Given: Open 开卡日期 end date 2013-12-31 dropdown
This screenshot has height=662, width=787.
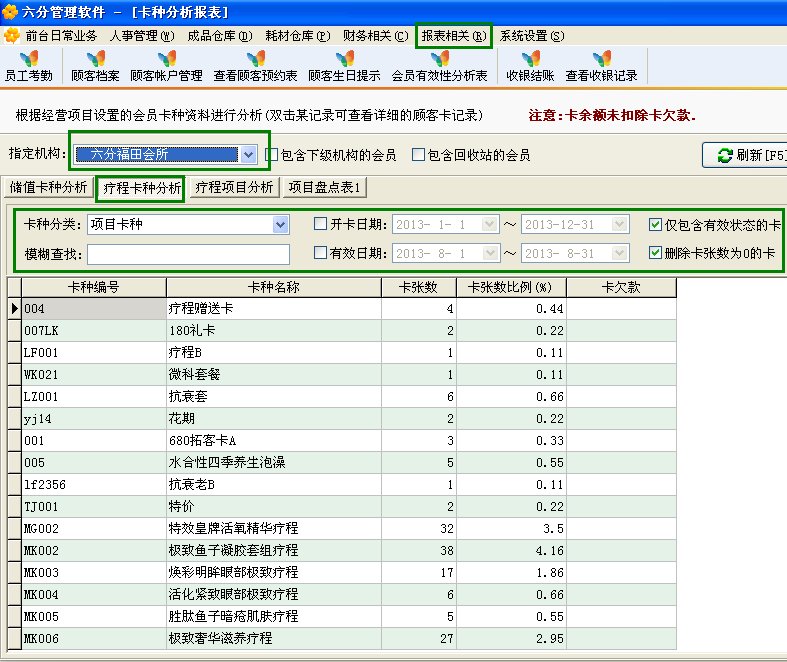Looking at the screenshot, I should pyautogui.click(x=620, y=224).
